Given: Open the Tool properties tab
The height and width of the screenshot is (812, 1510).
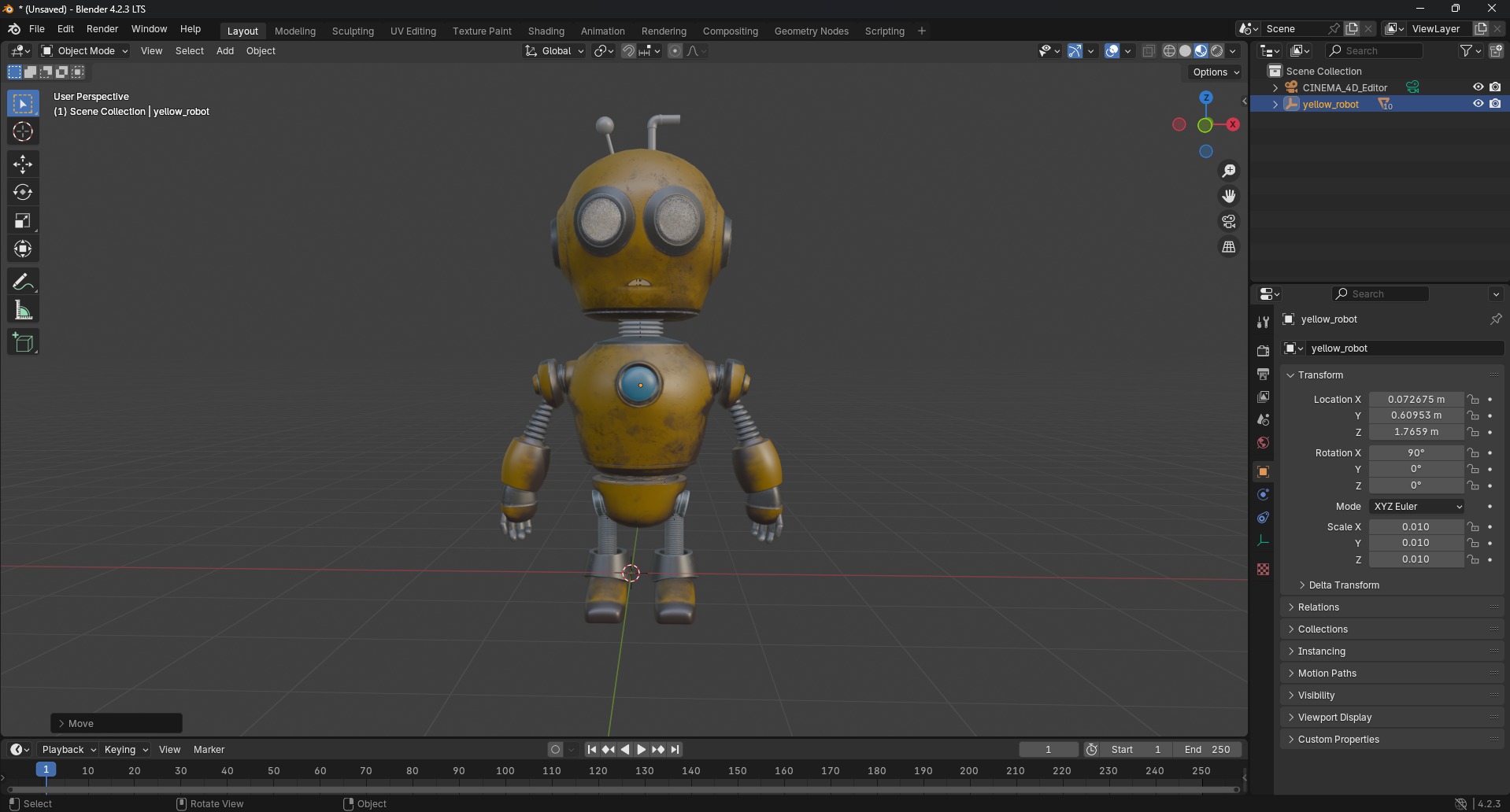Looking at the screenshot, I should (1263, 323).
